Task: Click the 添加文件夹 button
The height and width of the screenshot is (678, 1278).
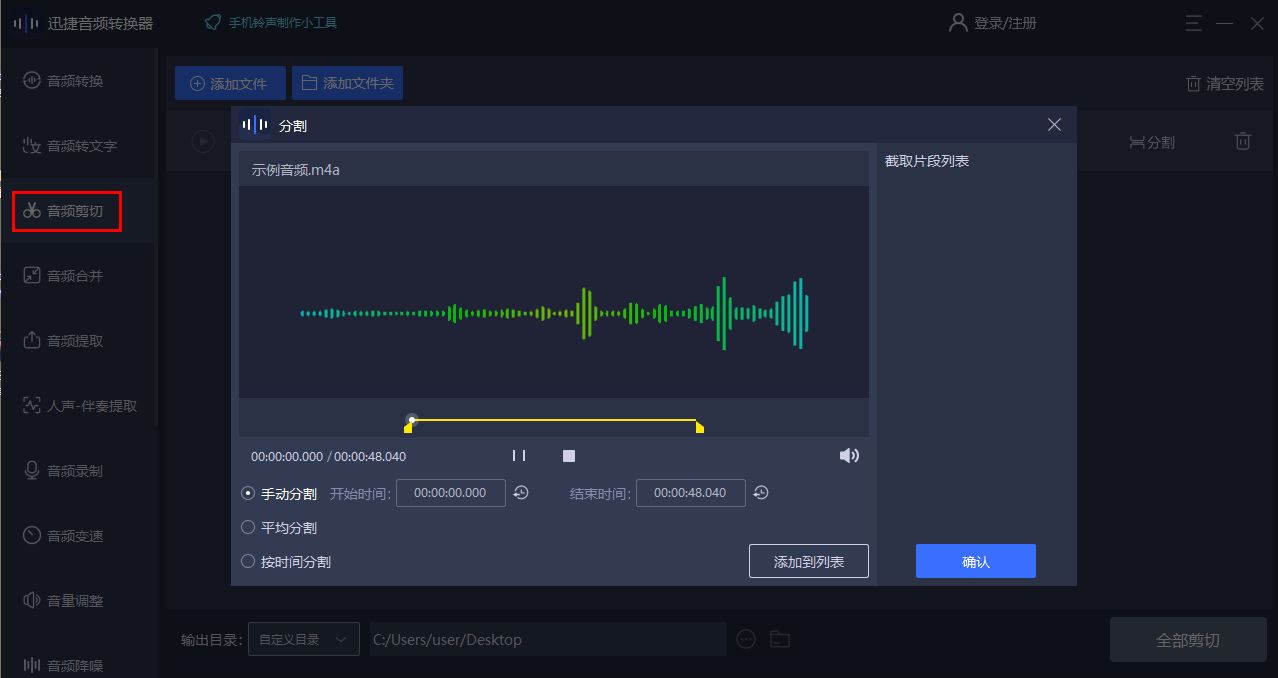Action: (347, 84)
